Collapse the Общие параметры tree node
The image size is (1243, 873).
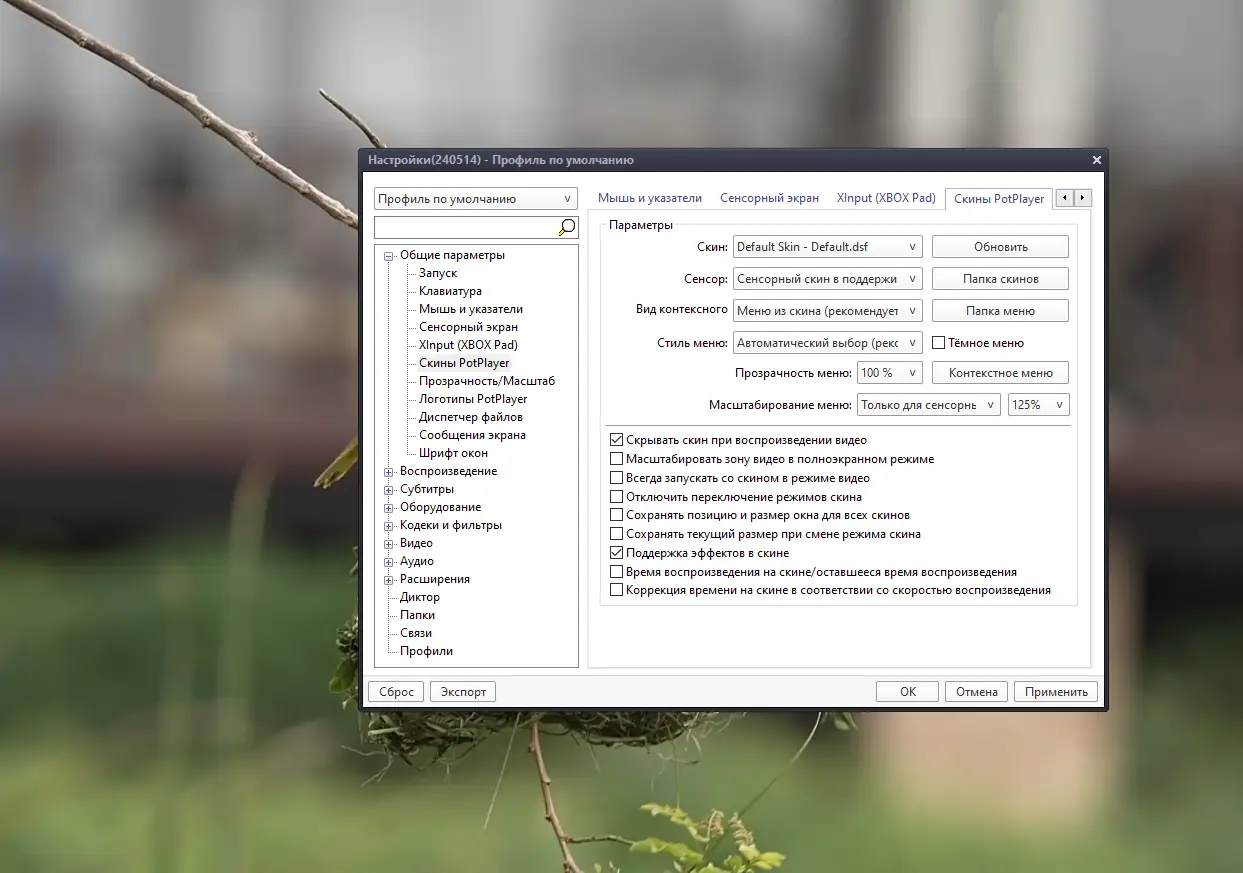coord(389,255)
